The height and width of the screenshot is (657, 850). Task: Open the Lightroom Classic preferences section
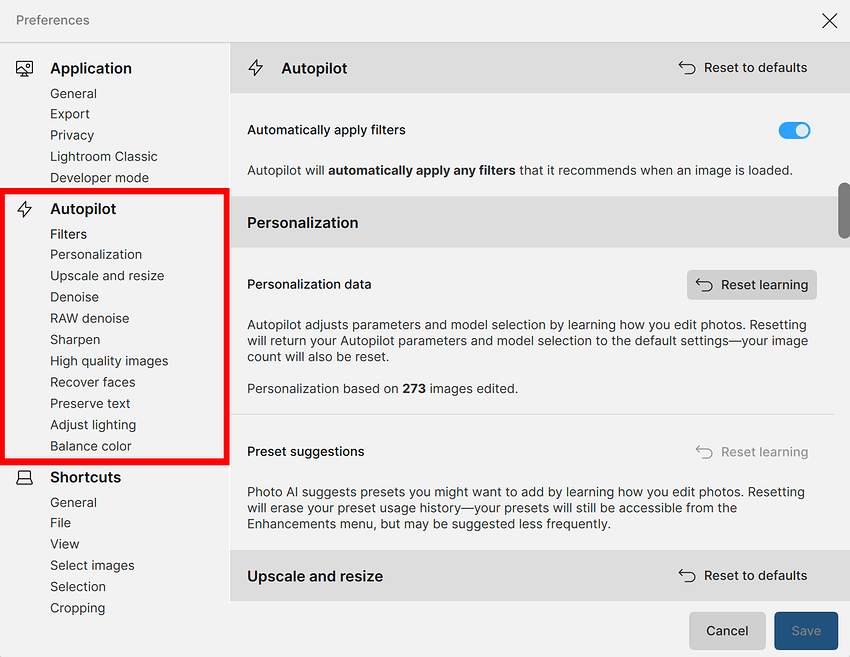(x=104, y=157)
